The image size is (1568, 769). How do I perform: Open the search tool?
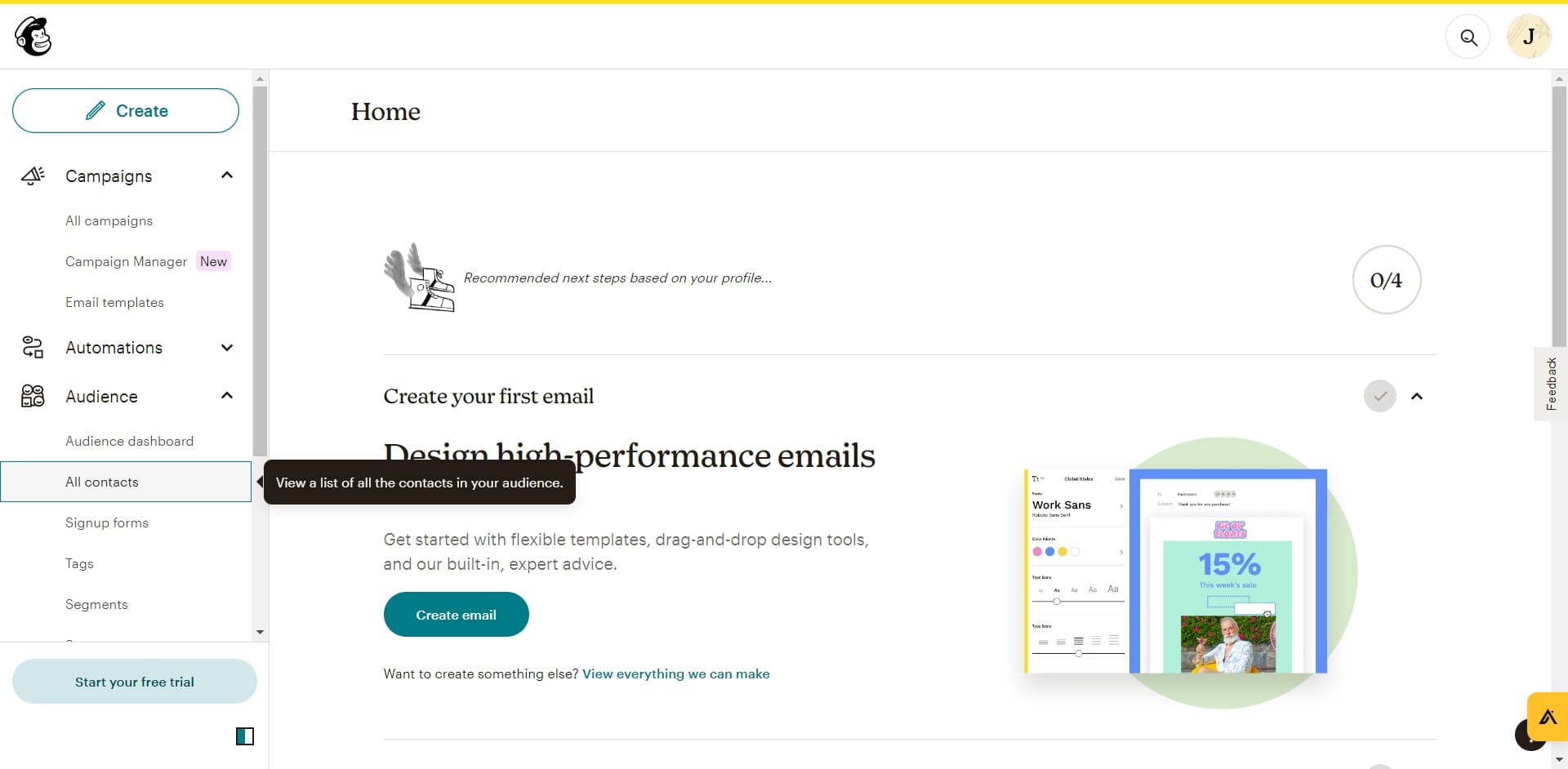point(1468,37)
